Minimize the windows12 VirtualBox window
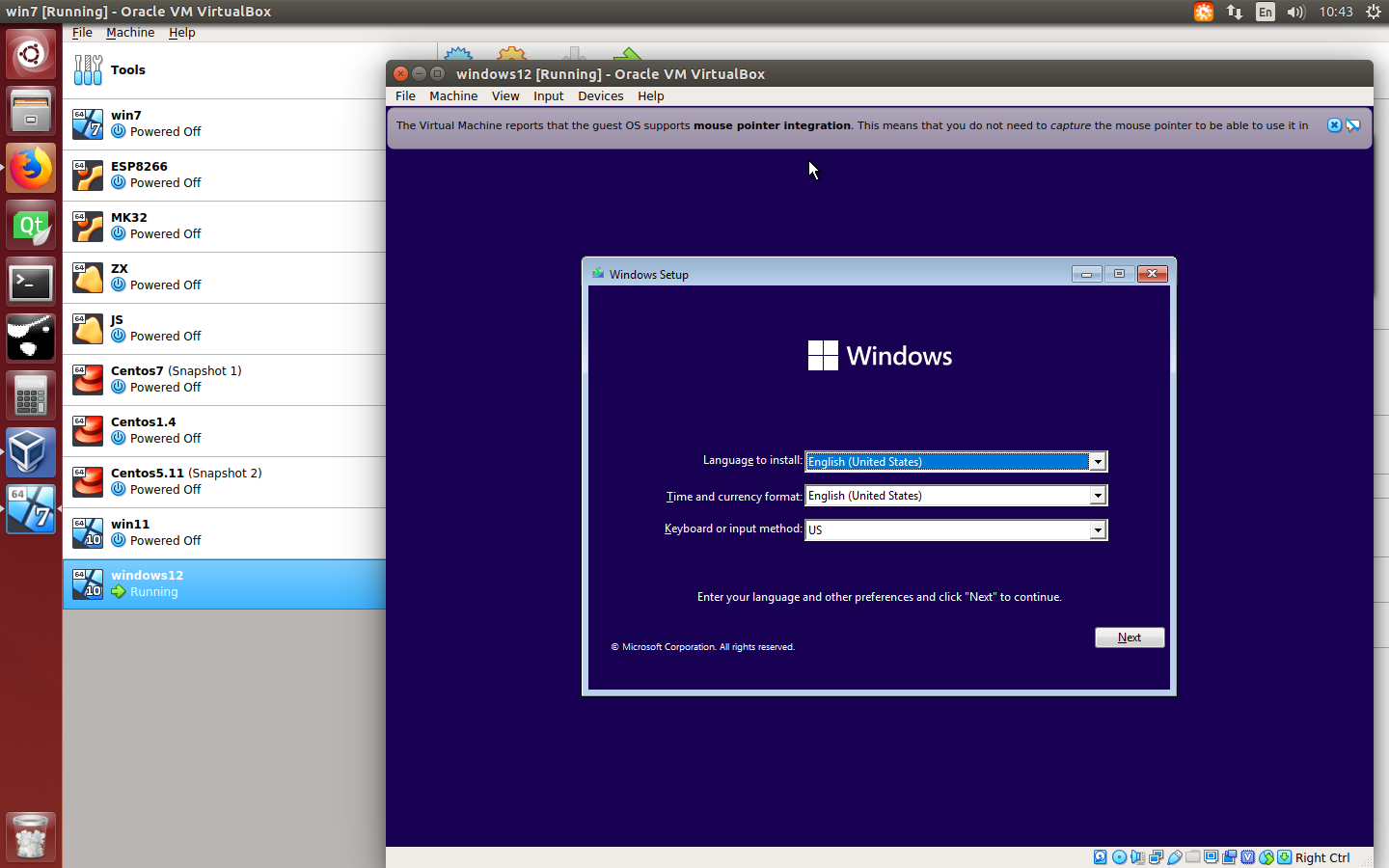This screenshot has width=1389, height=868. (x=419, y=73)
